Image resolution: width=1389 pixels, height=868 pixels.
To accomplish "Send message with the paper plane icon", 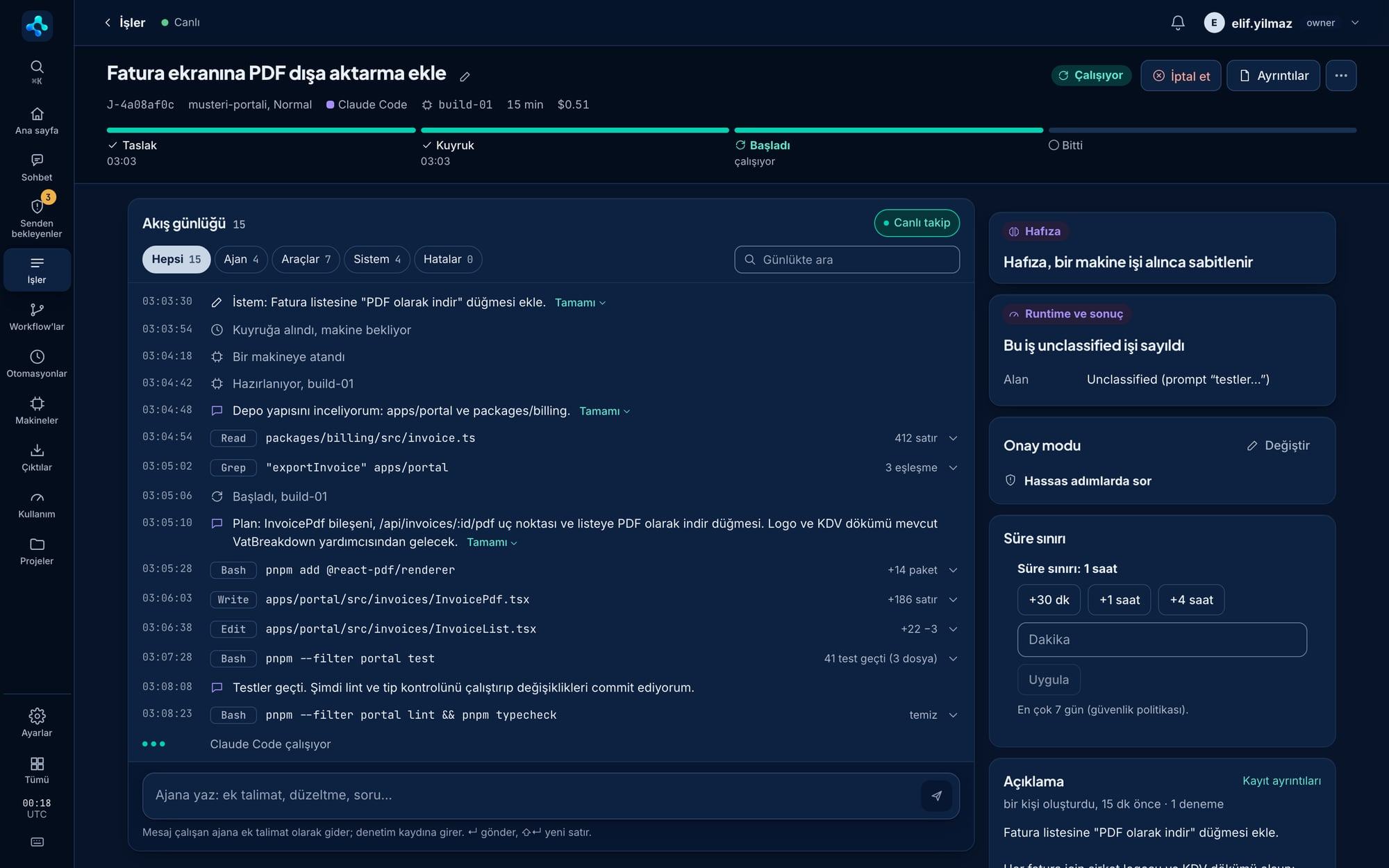I will pyautogui.click(x=936, y=796).
